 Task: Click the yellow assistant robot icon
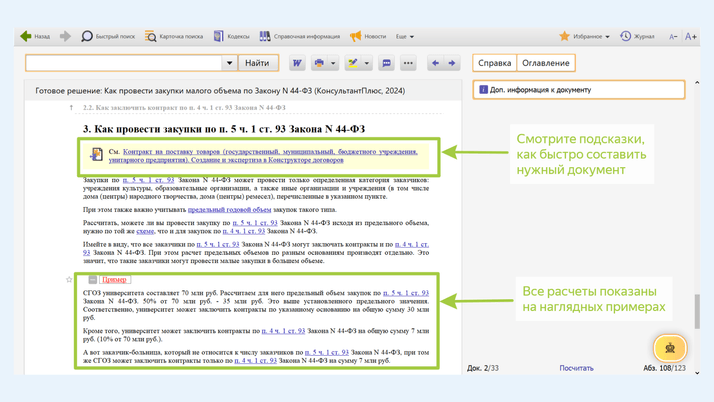pos(669,347)
